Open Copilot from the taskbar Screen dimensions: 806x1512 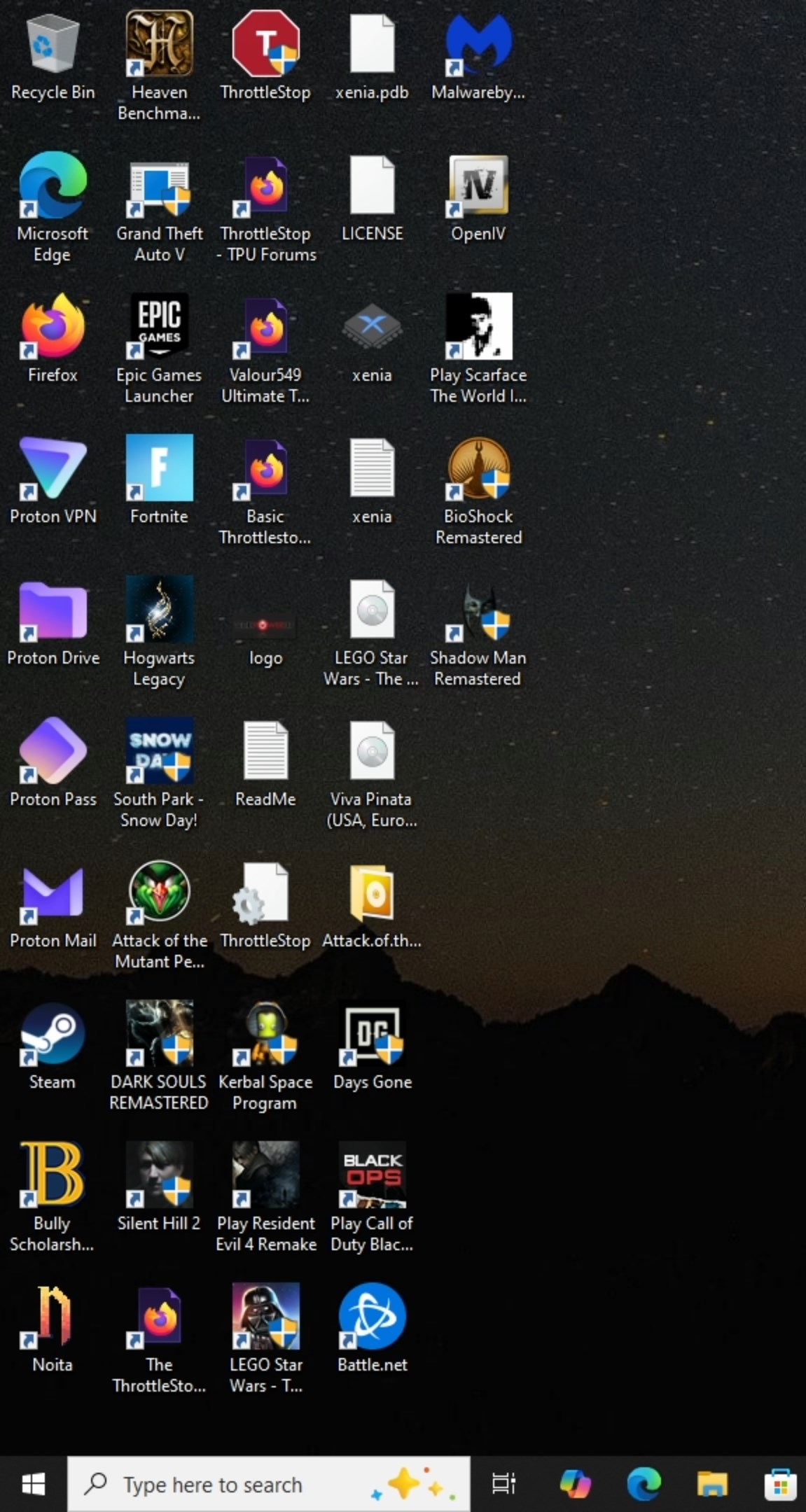click(575, 1484)
